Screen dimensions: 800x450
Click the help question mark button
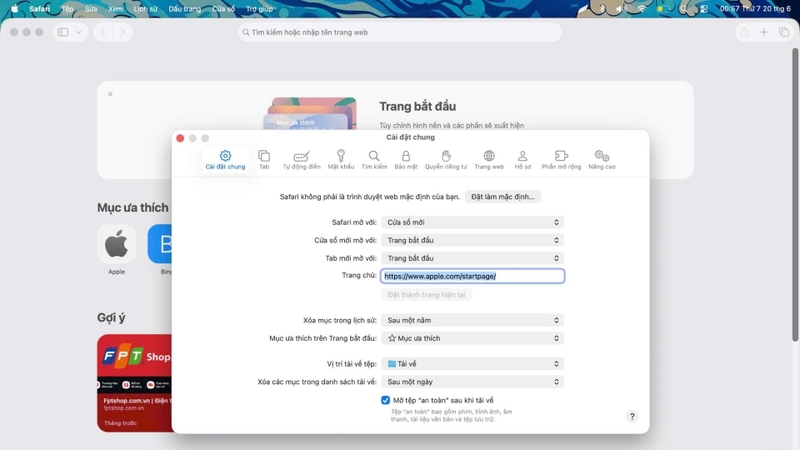click(x=632, y=416)
